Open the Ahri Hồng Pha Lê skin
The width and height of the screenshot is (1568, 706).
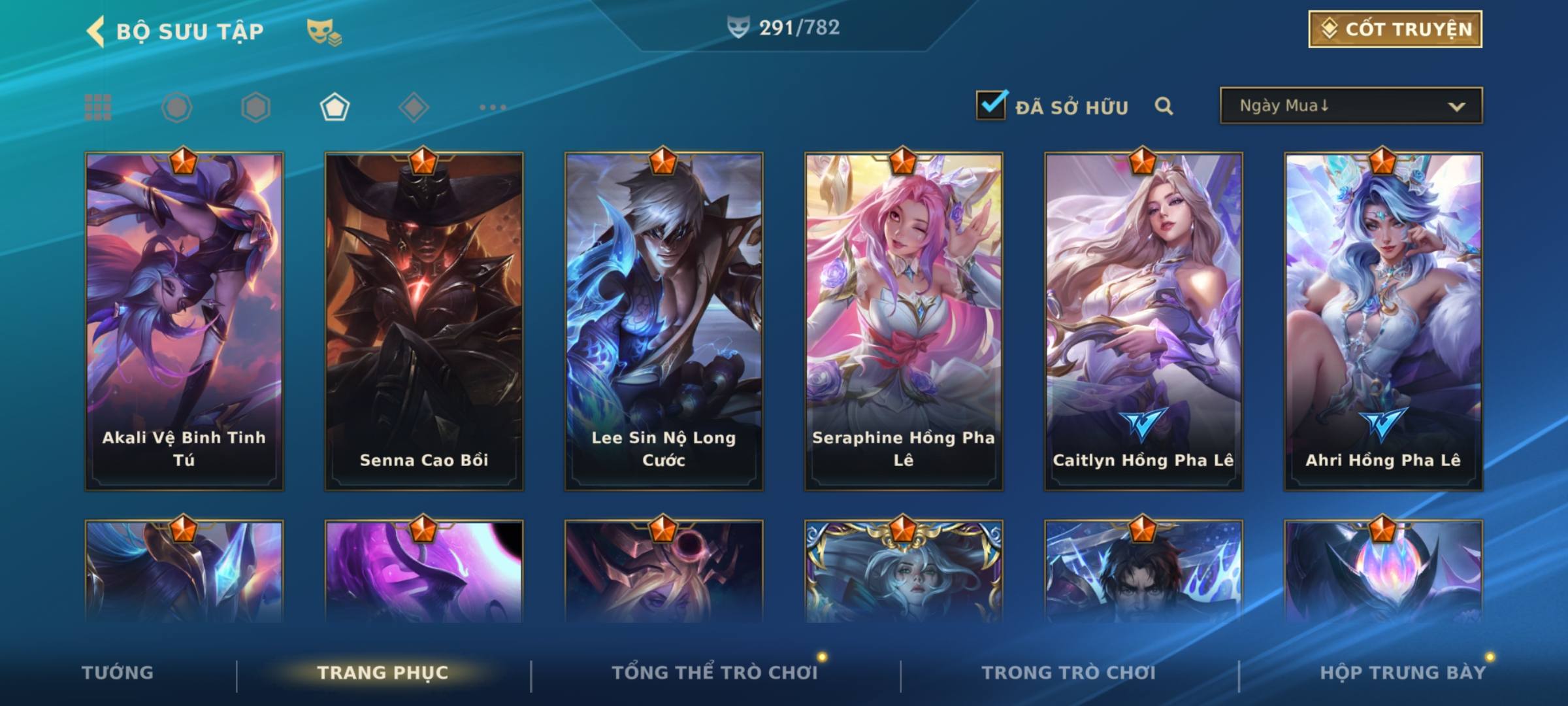(1383, 322)
